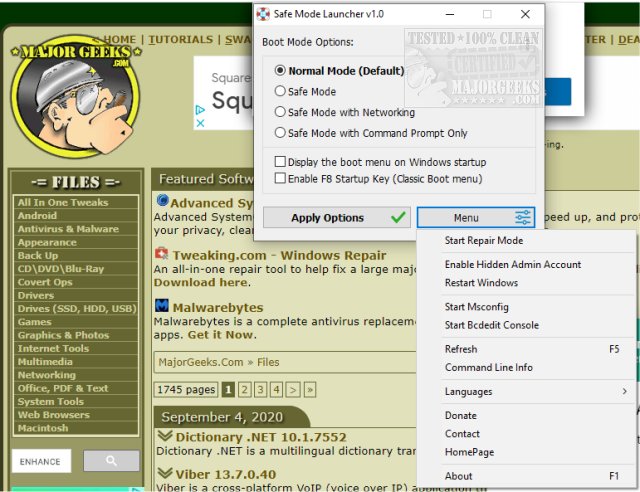Viewport: 640px width, 492px height.
Task: Open Dictionary .NET 10.1.7552 link
Action: (261, 437)
